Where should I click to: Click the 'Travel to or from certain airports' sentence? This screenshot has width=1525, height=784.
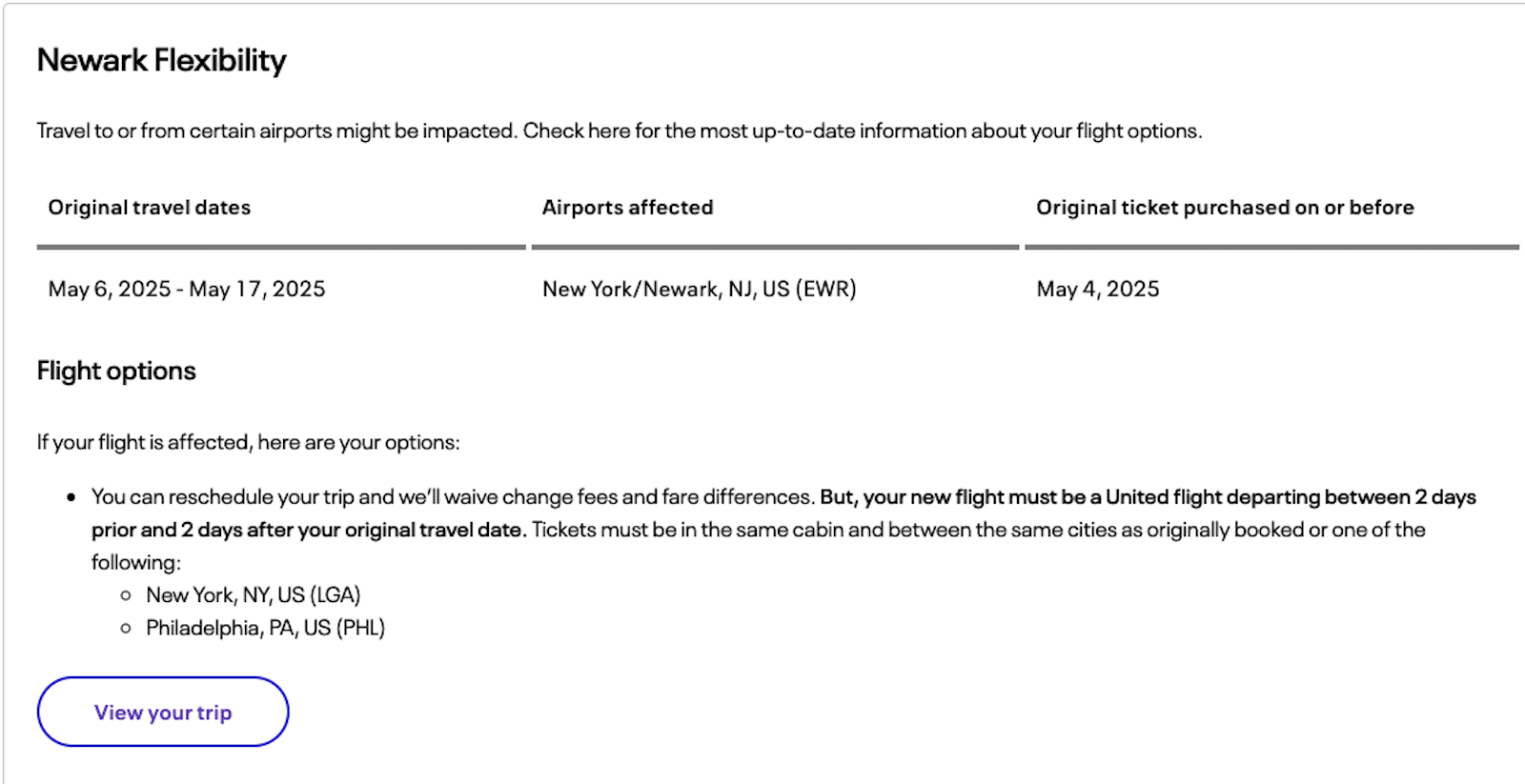click(x=276, y=131)
